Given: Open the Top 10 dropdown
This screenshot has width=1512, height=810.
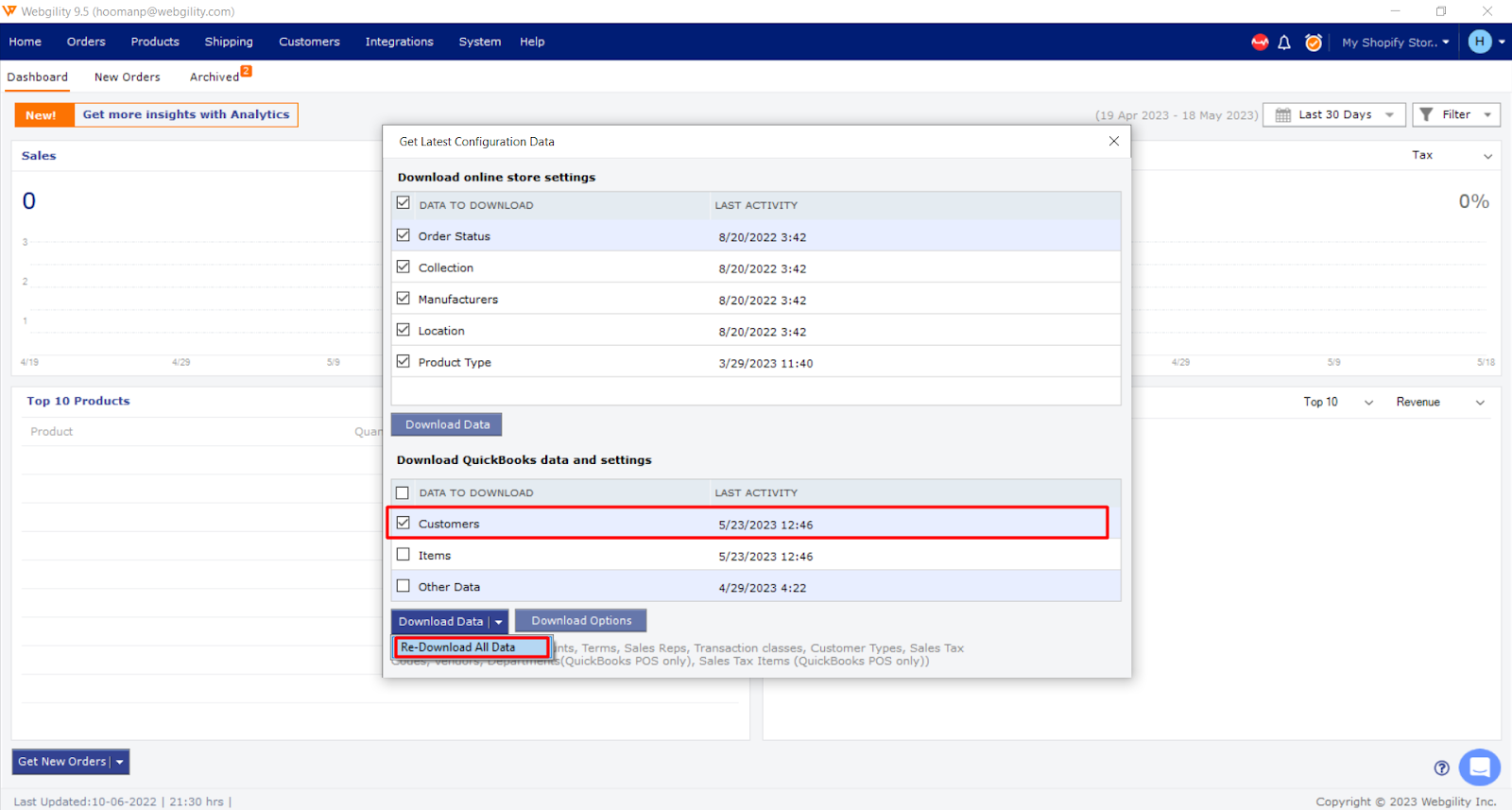Looking at the screenshot, I should tap(1338, 402).
